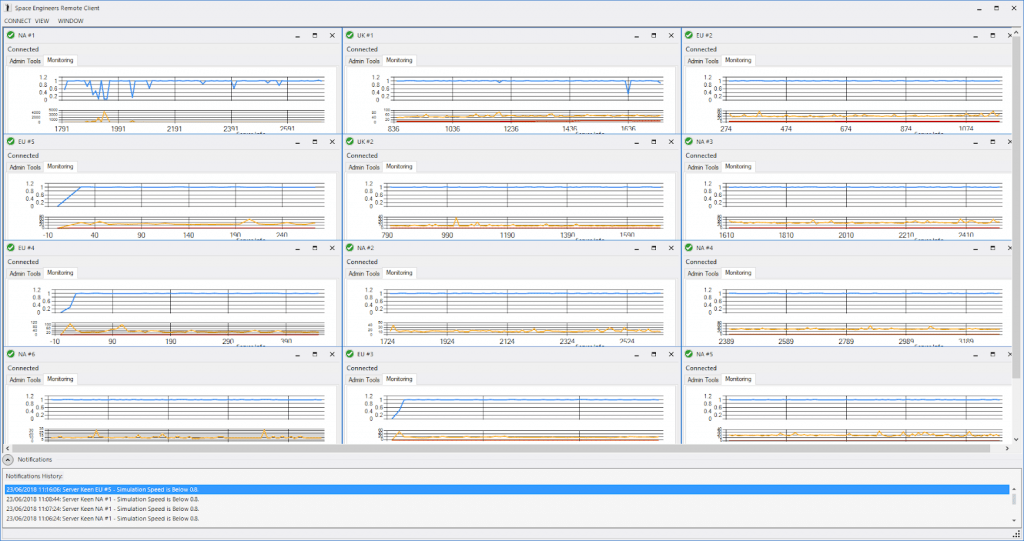Screen dimensions: 1024x541
Task: Open Admin Tools tab in NA #5
Action: point(703,380)
